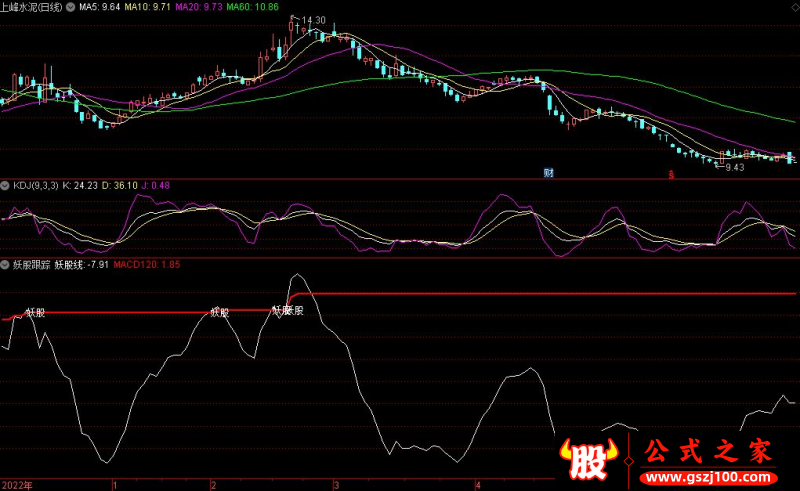Click the small red event marker beside 财
Screen dimensions: 800x491
672,174
